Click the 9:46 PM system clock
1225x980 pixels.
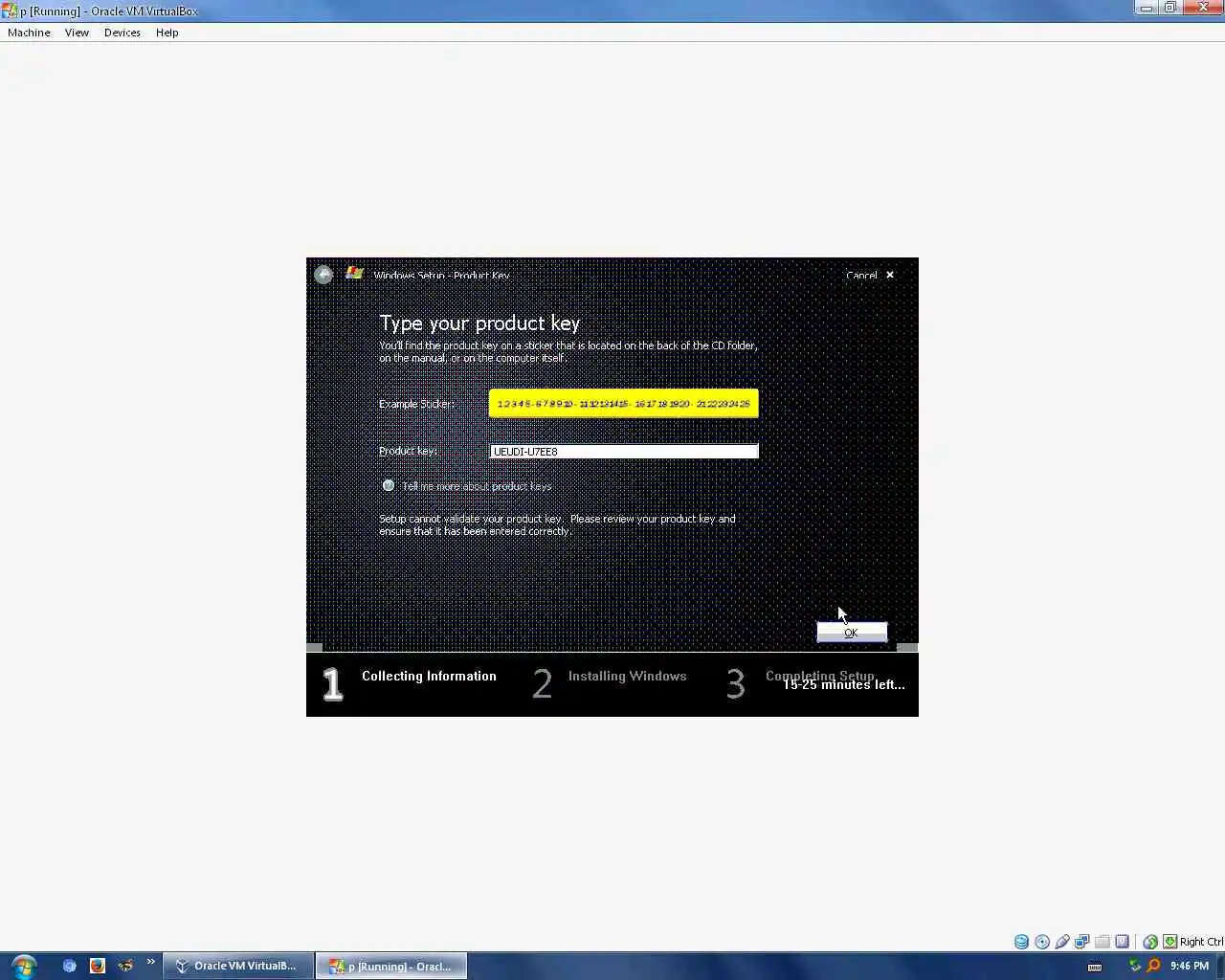(x=1190, y=966)
